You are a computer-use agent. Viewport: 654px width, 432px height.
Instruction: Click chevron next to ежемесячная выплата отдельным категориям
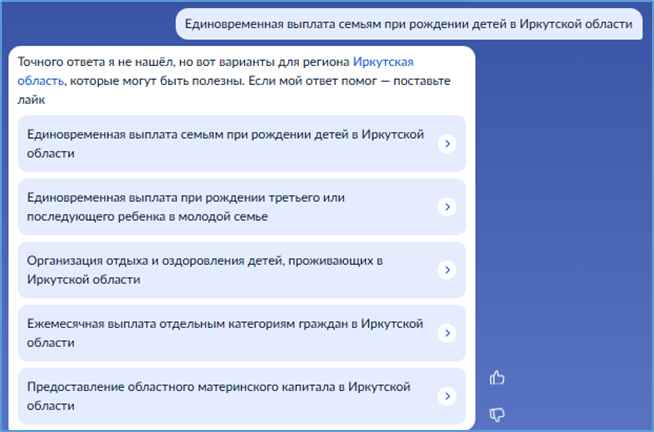447,333
